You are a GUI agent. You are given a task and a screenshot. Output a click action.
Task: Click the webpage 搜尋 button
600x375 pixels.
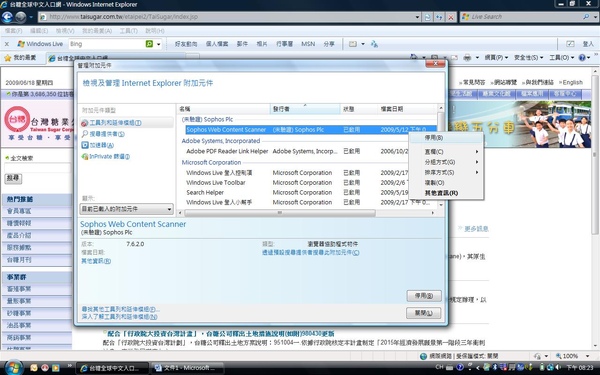(x=13, y=178)
